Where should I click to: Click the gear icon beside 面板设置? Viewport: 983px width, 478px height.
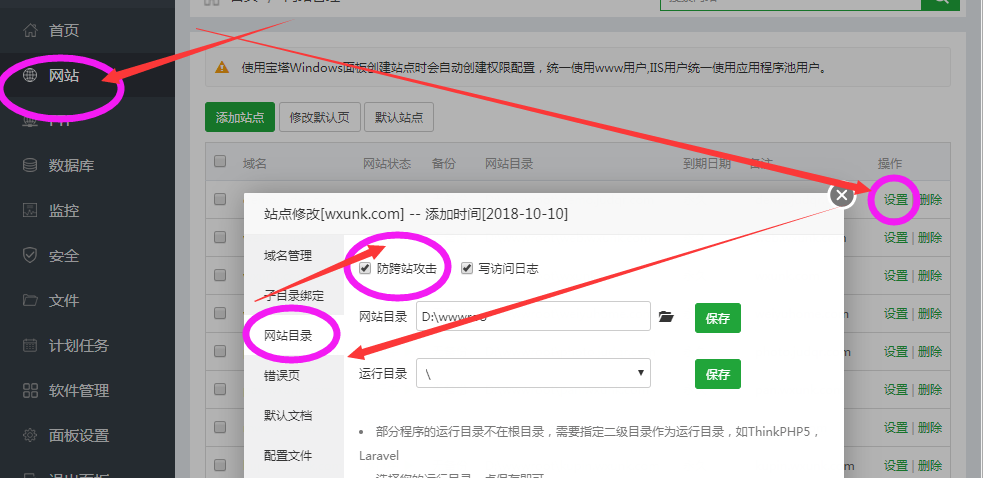click(30, 436)
